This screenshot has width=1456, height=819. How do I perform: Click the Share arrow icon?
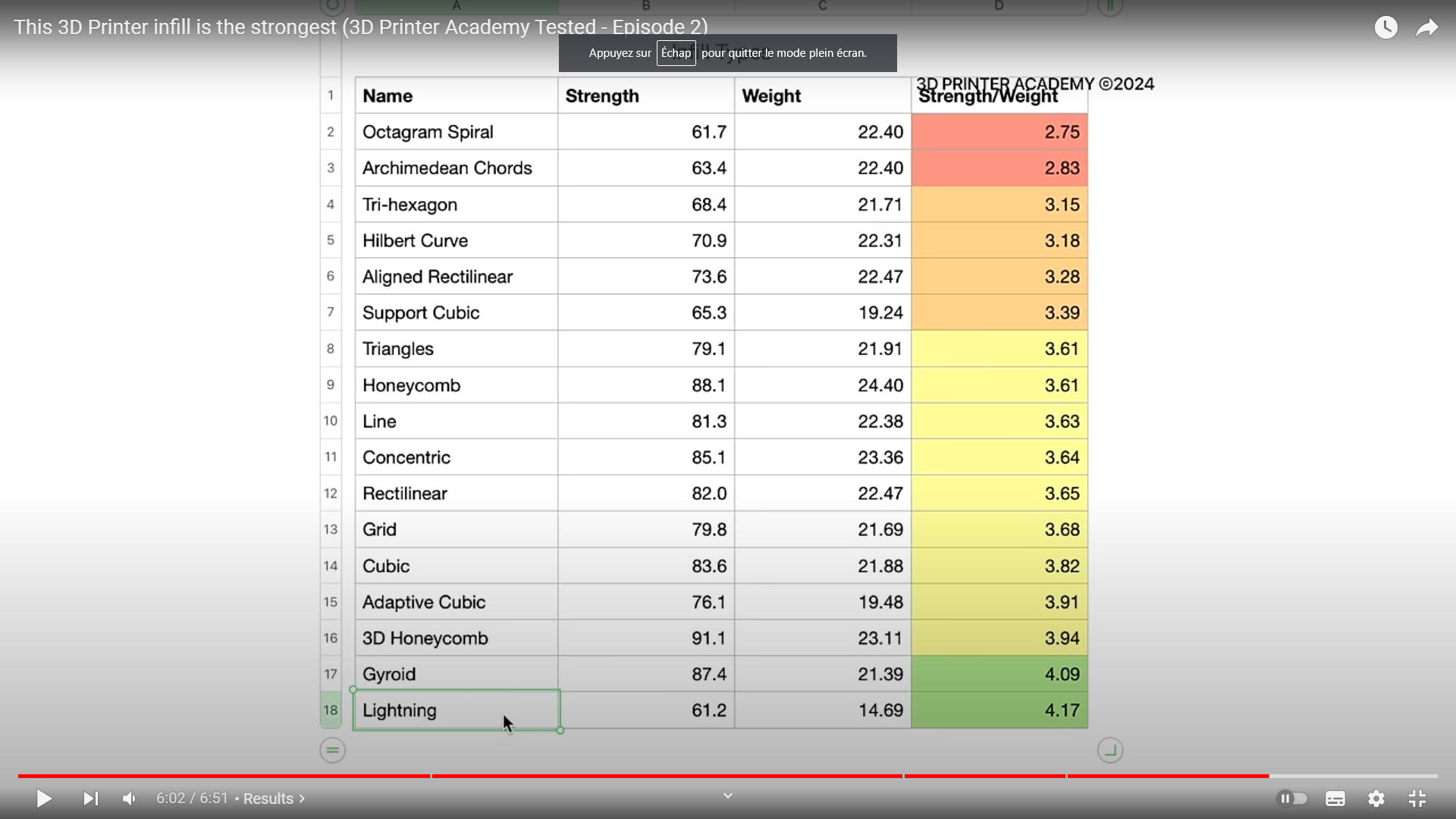1426,28
